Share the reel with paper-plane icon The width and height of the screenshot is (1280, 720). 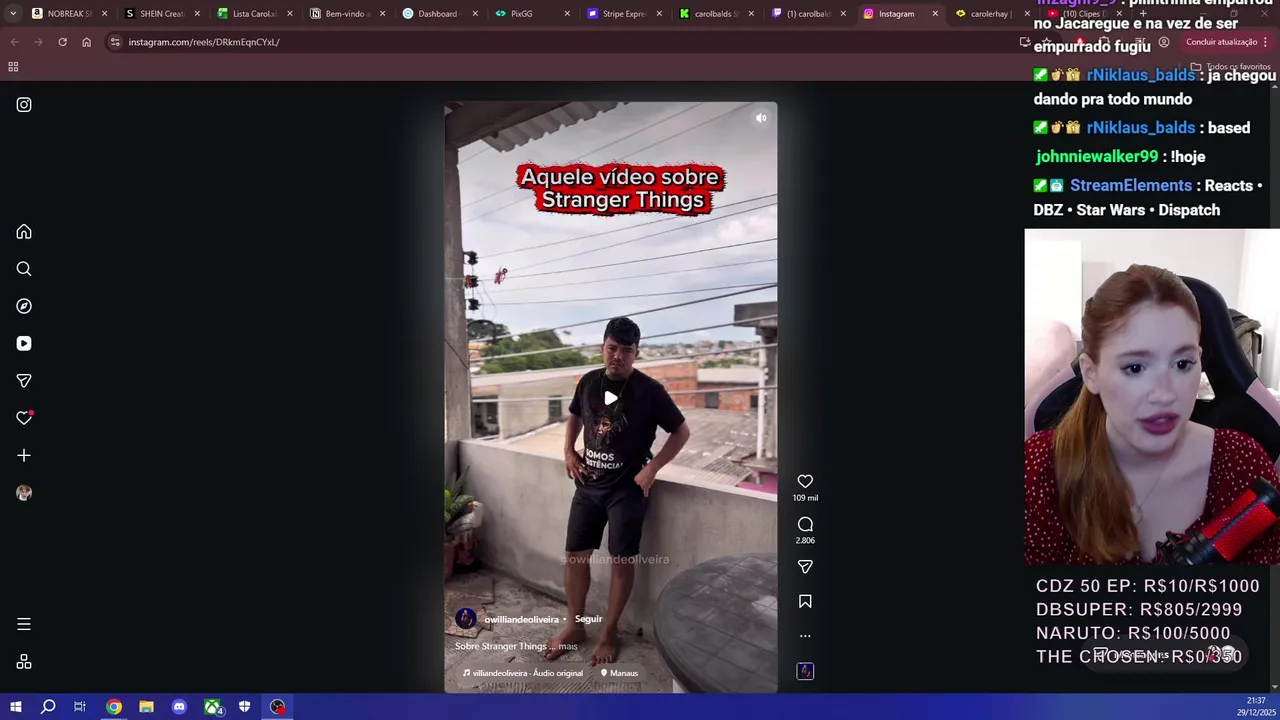coord(805,566)
